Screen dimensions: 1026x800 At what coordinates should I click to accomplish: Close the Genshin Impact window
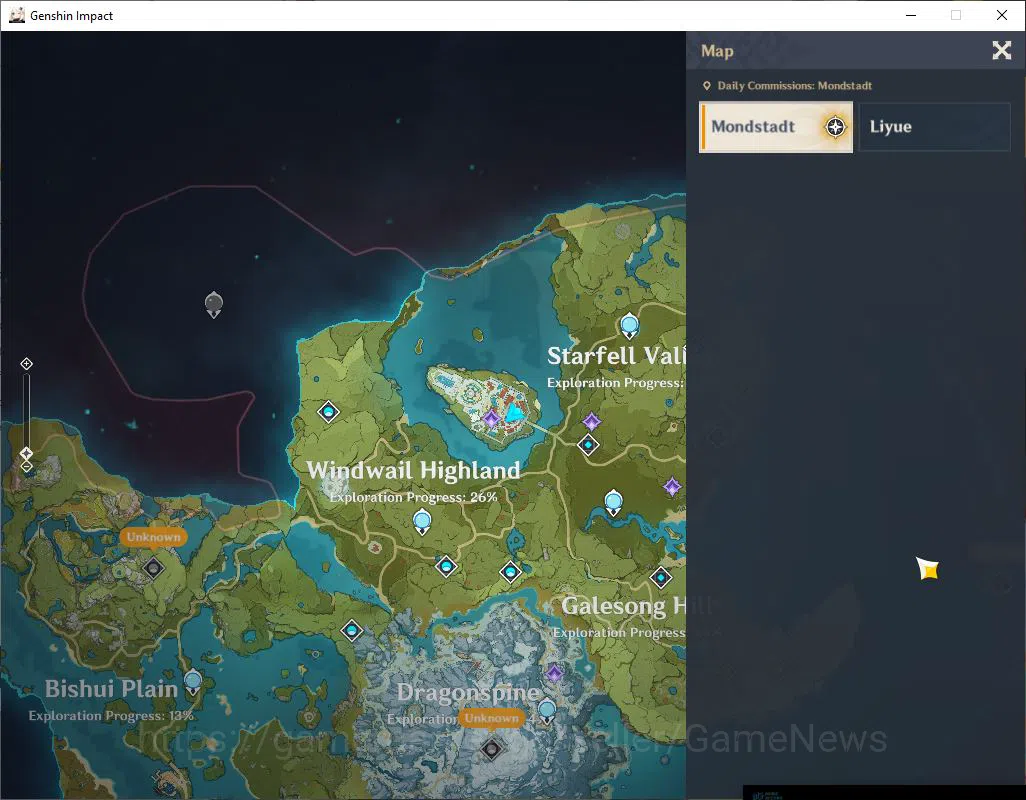click(1002, 15)
